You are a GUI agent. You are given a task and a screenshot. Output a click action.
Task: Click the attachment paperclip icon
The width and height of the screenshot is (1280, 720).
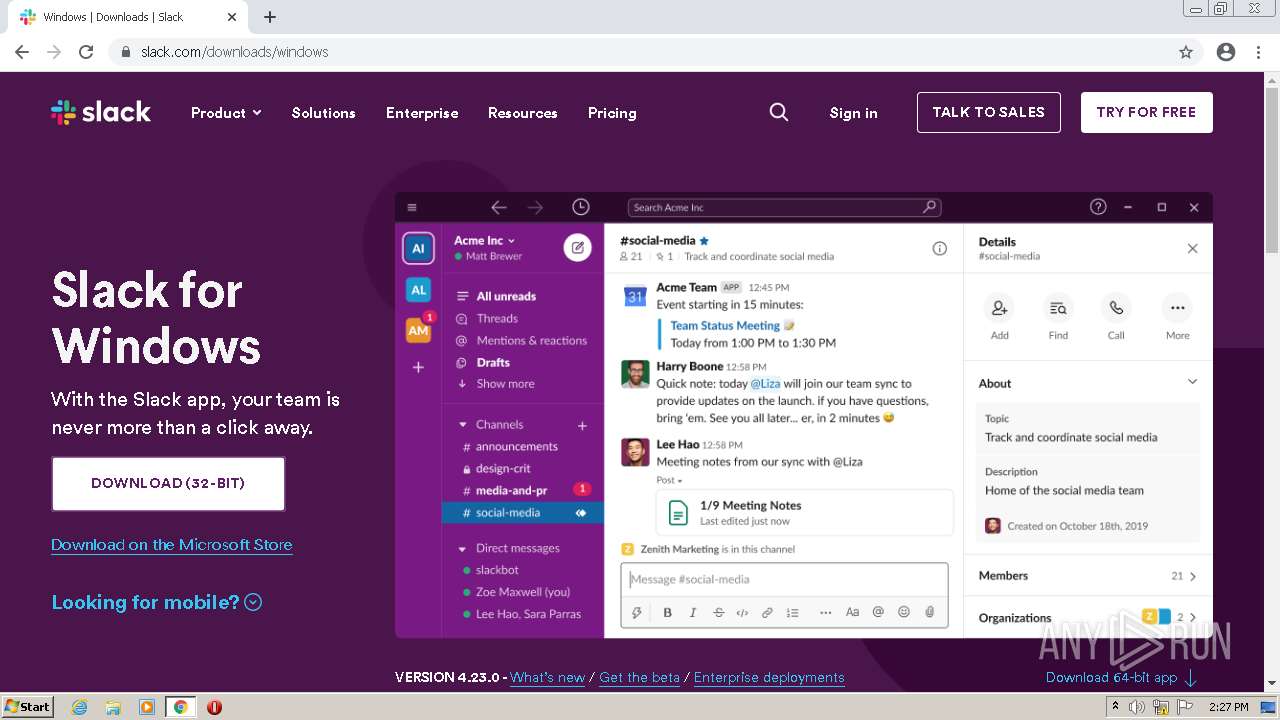point(930,612)
